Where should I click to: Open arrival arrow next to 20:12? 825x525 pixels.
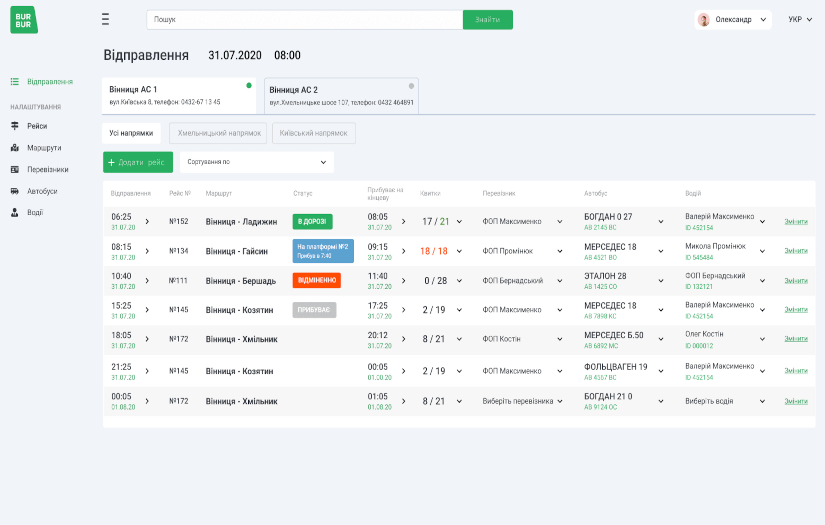[404, 339]
